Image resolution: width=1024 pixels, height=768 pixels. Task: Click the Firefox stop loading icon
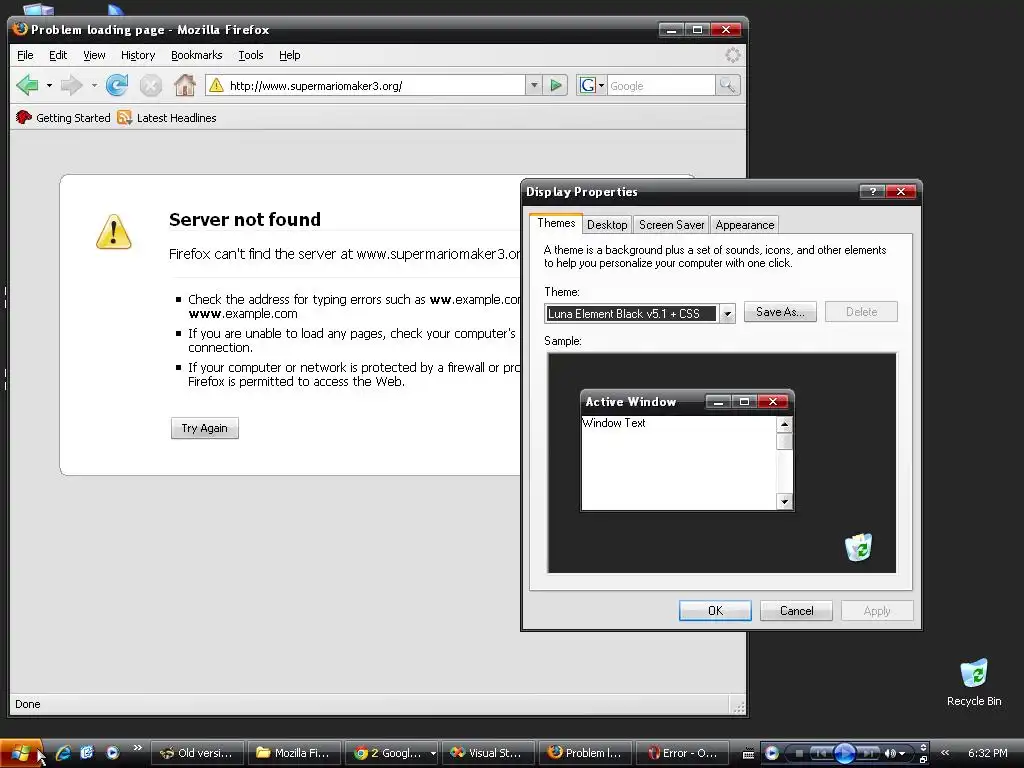tap(150, 86)
